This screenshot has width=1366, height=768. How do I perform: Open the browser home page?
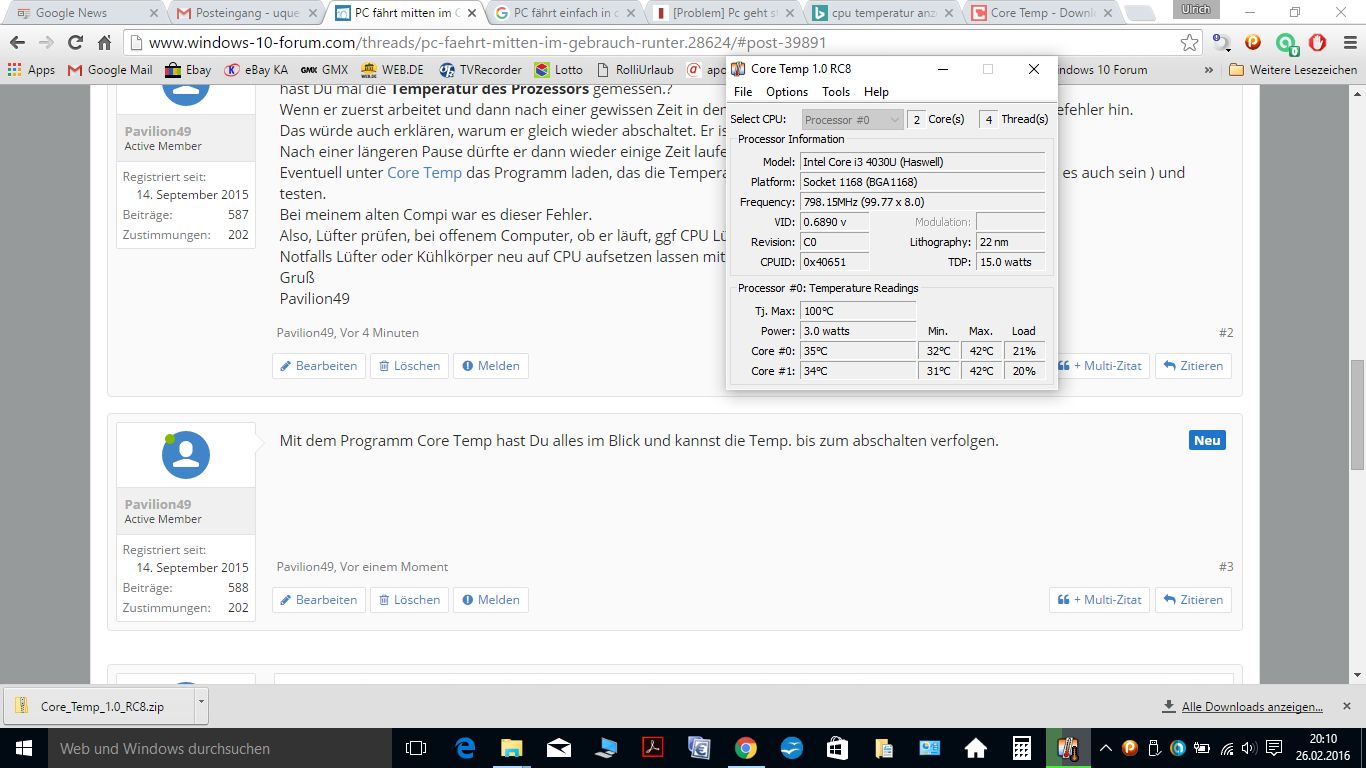[x=104, y=43]
